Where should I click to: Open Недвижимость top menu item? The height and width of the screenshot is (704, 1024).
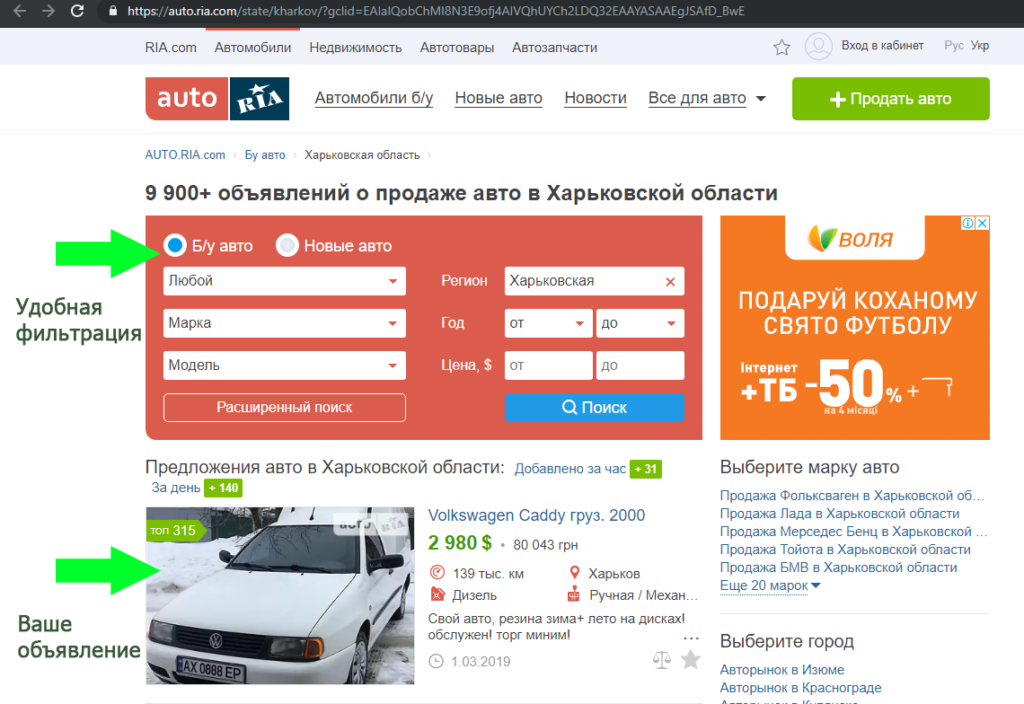pos(355,48)
